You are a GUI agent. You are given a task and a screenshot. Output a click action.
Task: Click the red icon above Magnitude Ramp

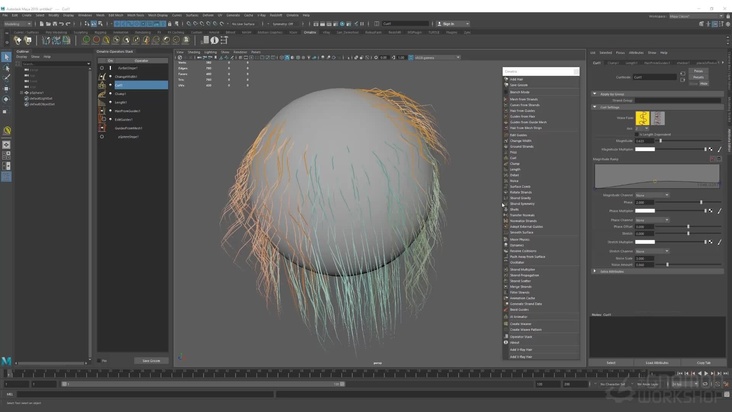click(x=712, y=159)
